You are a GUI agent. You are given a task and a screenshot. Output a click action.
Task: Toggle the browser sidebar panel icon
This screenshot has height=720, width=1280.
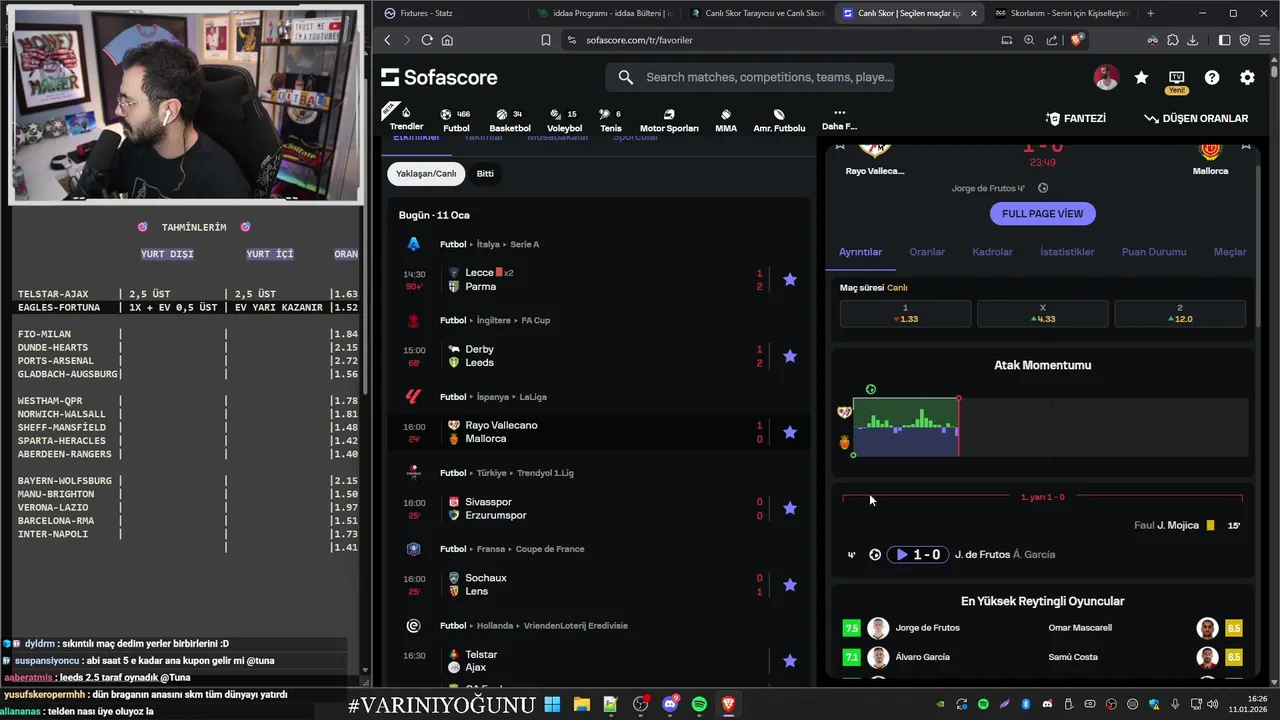[1224, 40]
